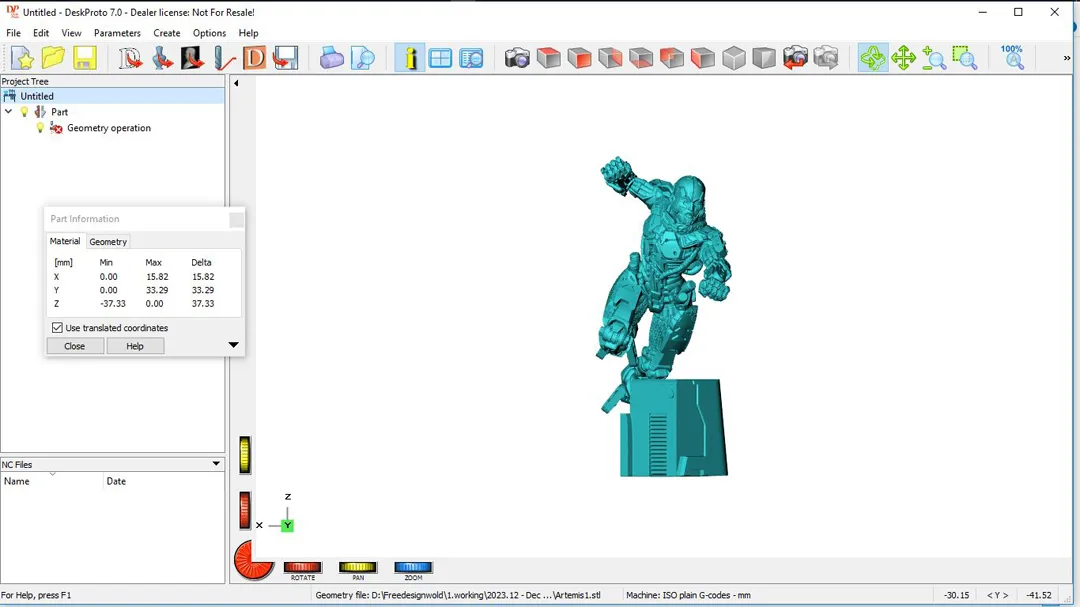Image resolution: width=1080 pixels, height=607 pixels.
Task: Open print preview with the magnifier page icon
Action: click(x=362, y=59)
